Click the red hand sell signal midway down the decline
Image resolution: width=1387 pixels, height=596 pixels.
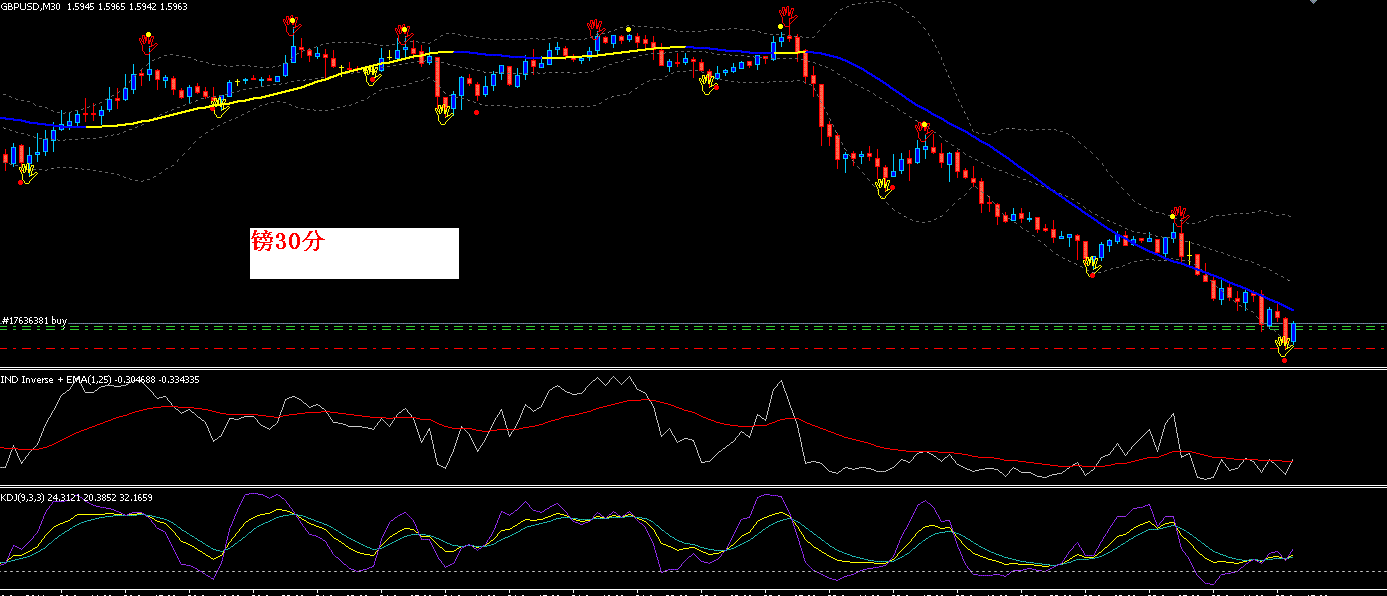[x=924, y=130]
